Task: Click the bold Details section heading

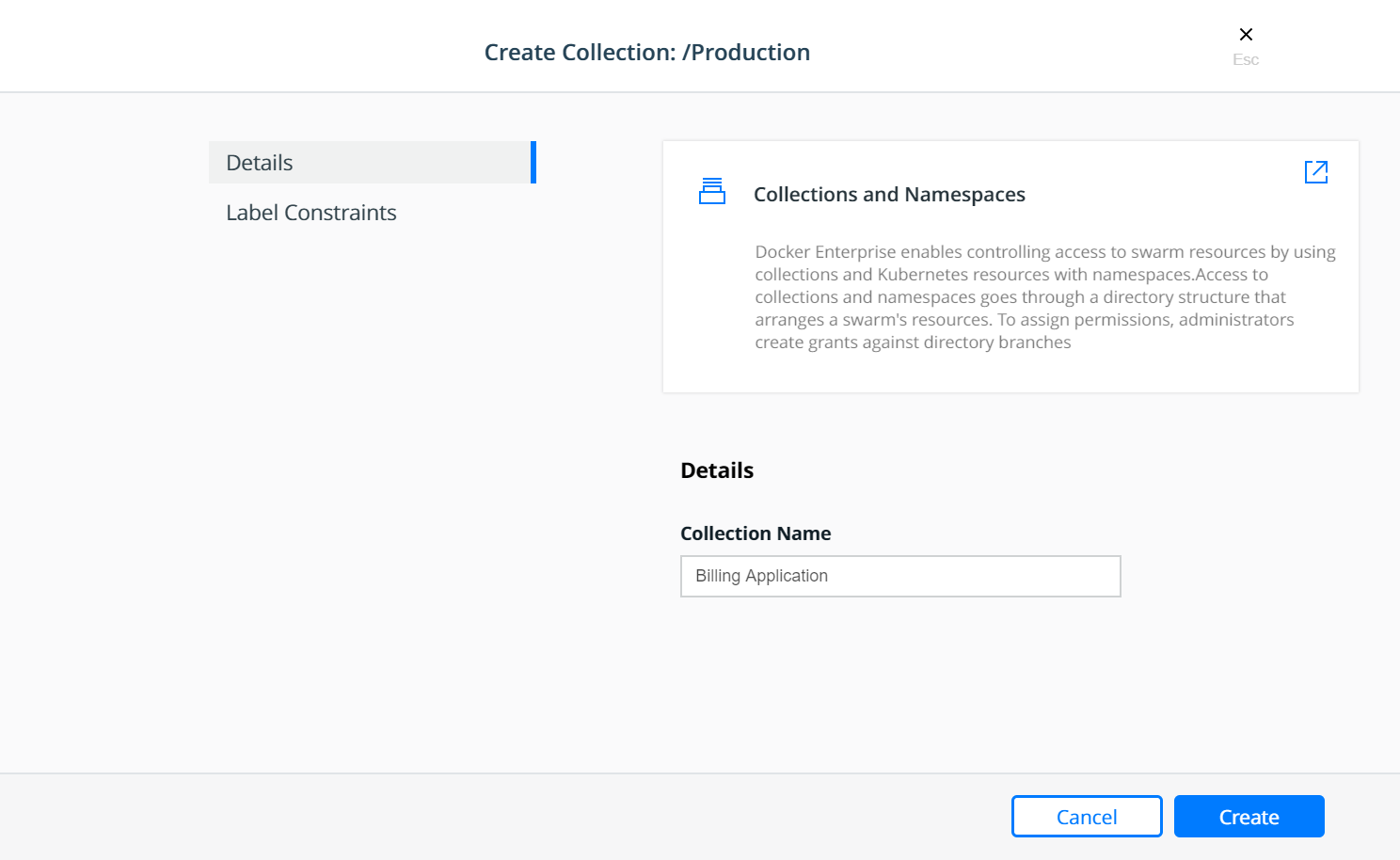Action: (x=717, y=470)
